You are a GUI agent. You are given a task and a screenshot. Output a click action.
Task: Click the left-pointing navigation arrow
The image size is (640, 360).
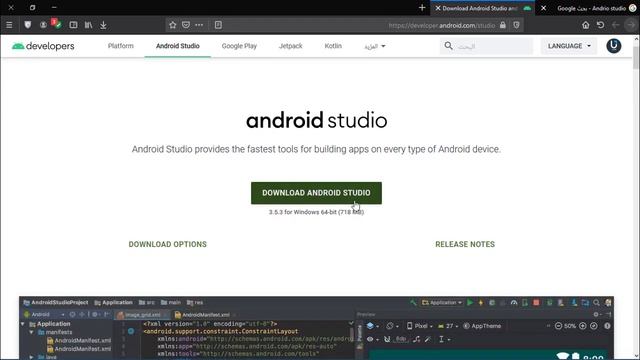(616, 25)
